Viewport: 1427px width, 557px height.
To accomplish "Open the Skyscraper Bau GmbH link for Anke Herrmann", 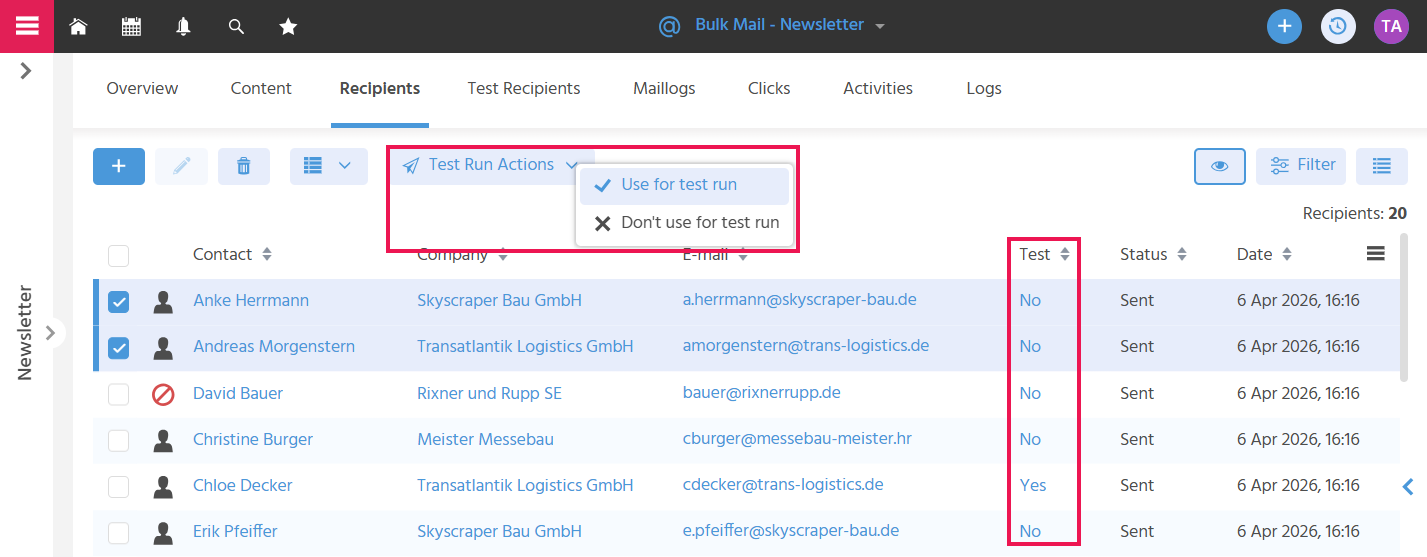I will (499, 301).
